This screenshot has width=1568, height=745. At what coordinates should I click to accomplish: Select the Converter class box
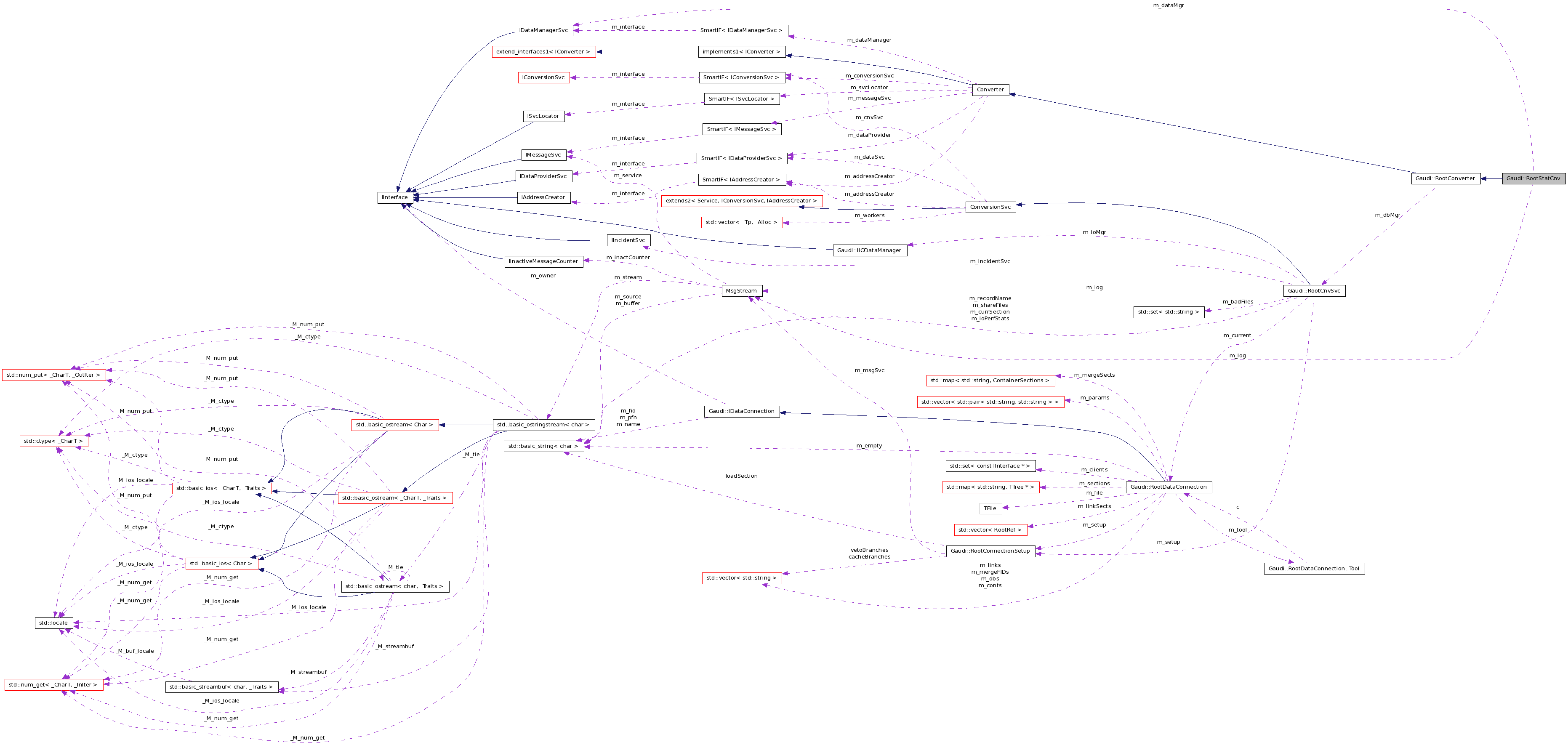pos(991,89)
